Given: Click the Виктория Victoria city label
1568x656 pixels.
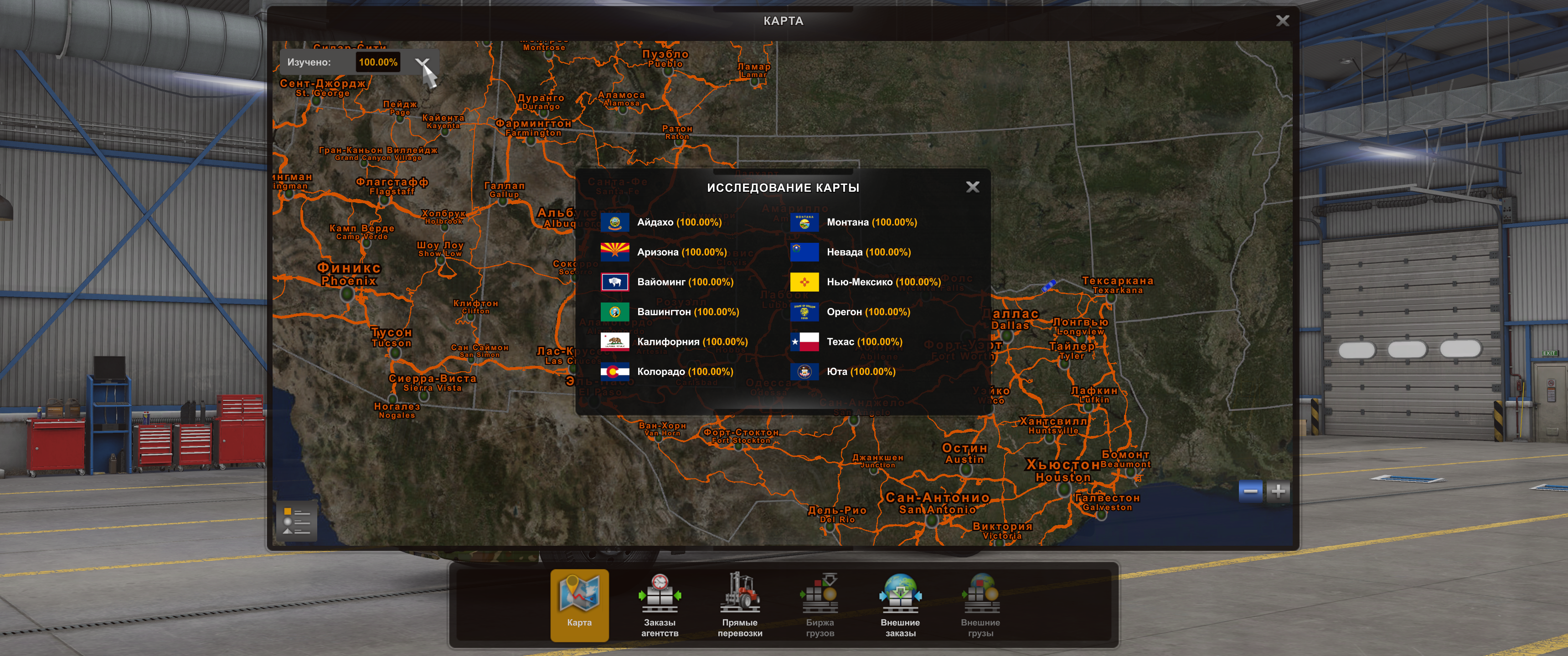Looking at the screenshot, I should [1002, 531].
